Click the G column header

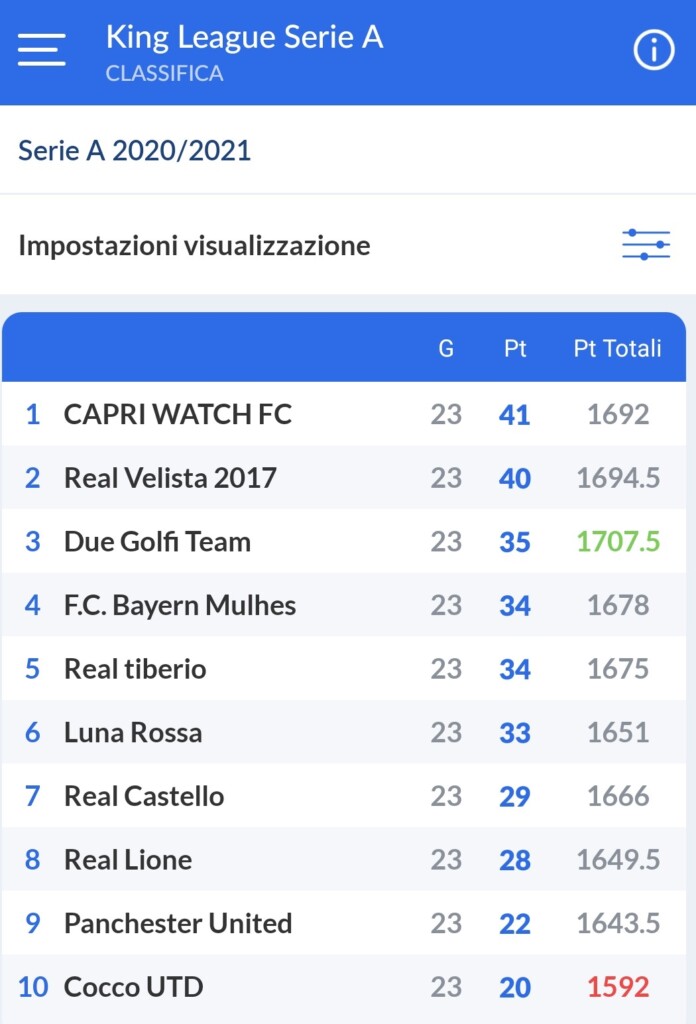pos(446,349)
